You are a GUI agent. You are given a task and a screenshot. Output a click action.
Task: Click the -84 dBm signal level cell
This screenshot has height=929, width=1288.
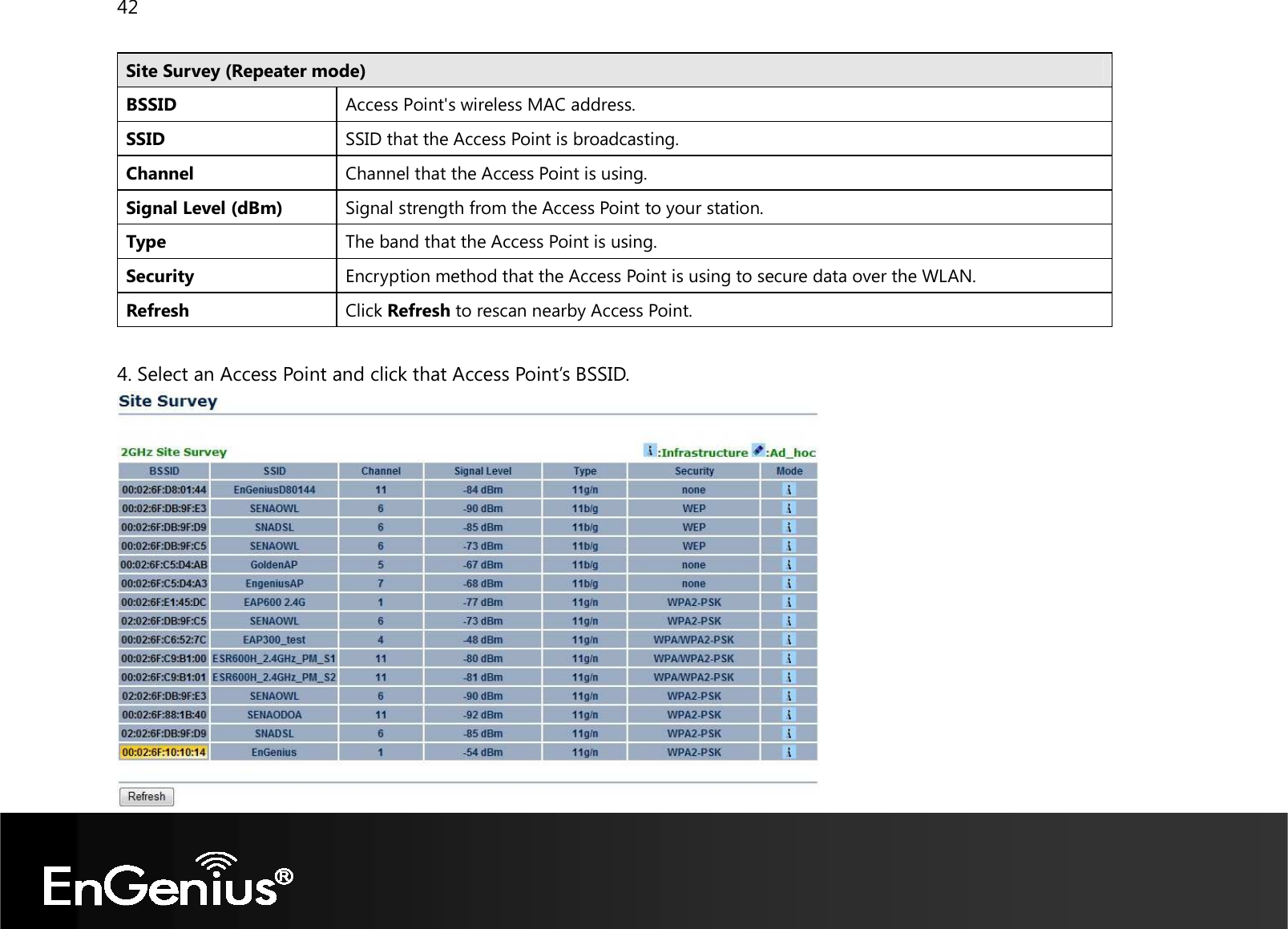(x=482, y=490)
